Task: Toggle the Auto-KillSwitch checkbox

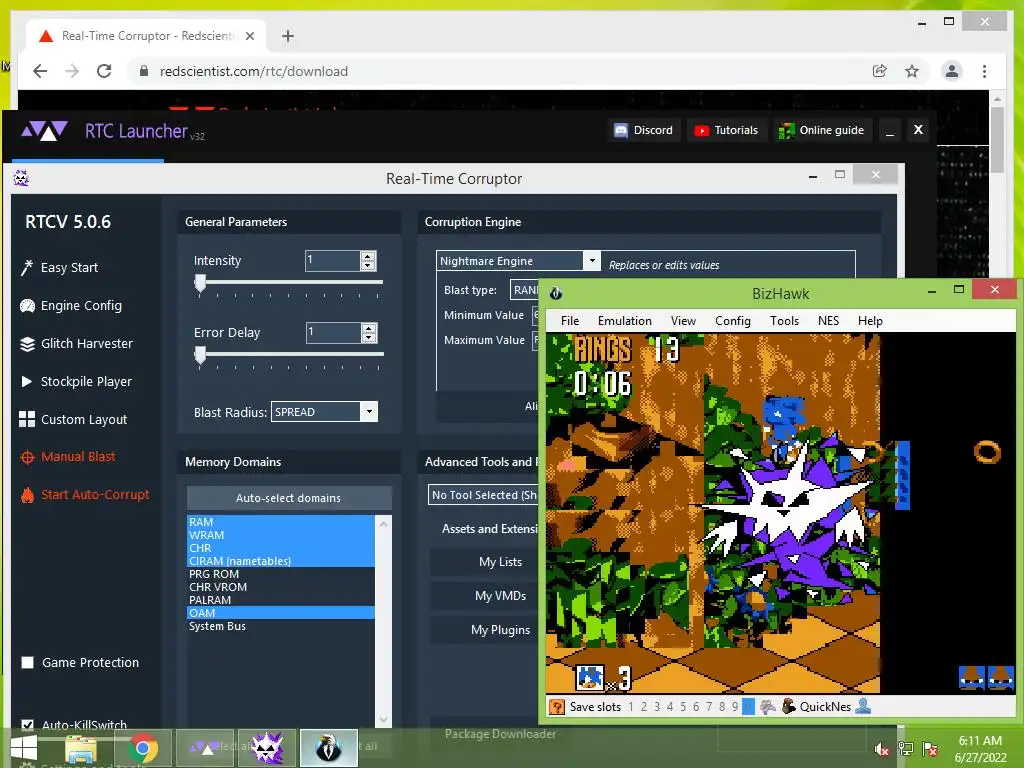Action: (x=27, y=725)
